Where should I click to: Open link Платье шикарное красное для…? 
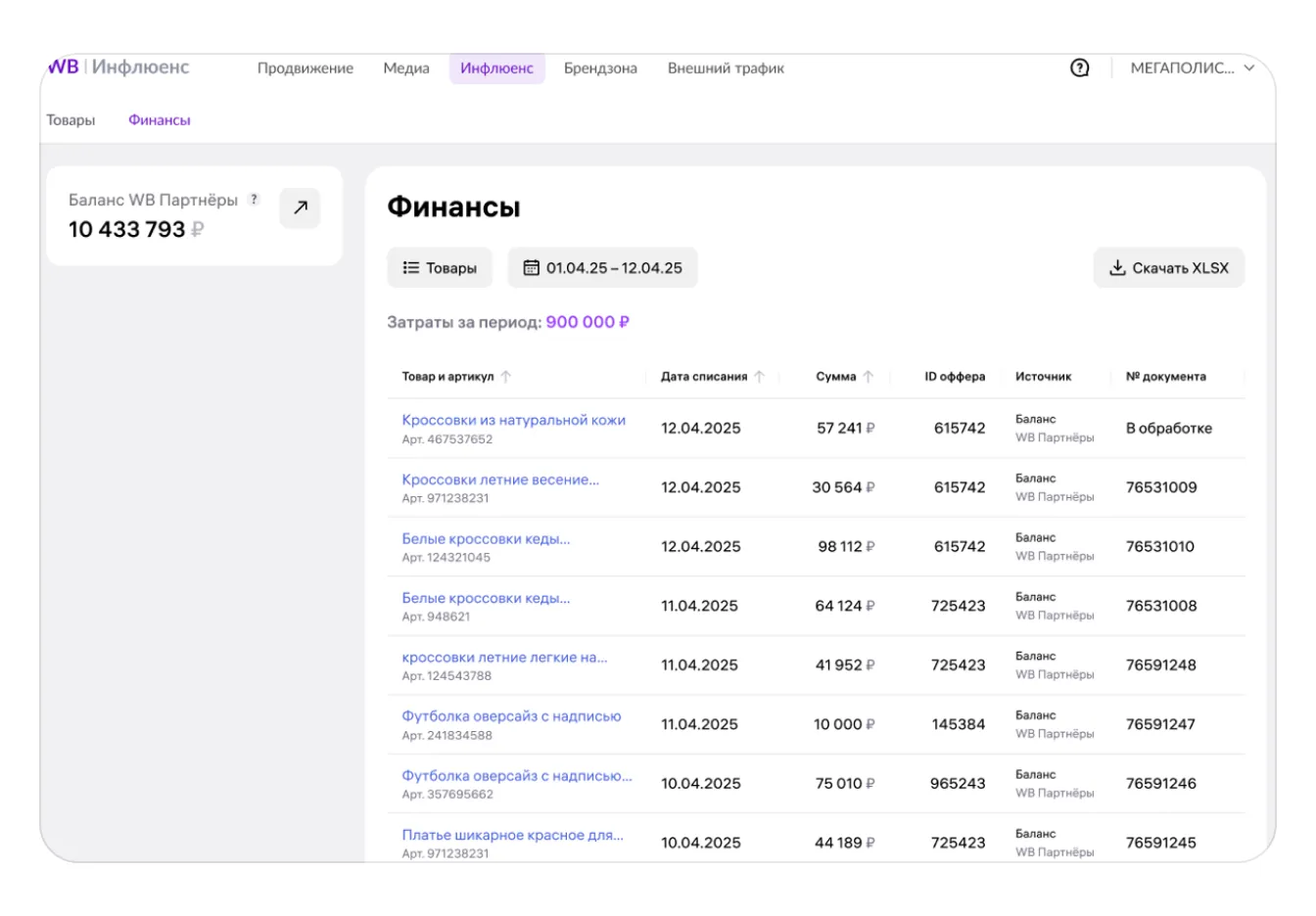point(512,835)
